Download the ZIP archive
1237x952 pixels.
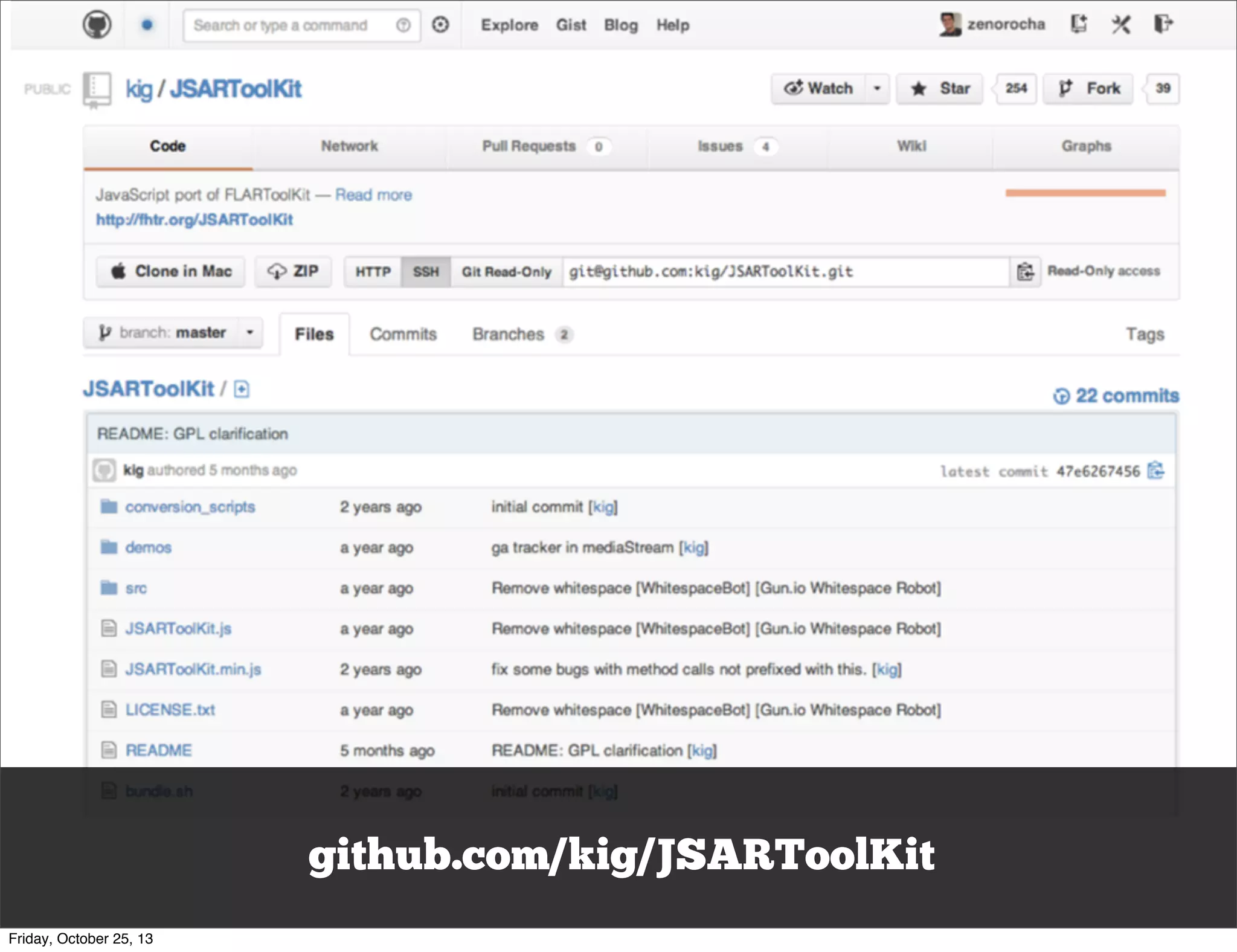pyautogui.click(x=293, y=271)
